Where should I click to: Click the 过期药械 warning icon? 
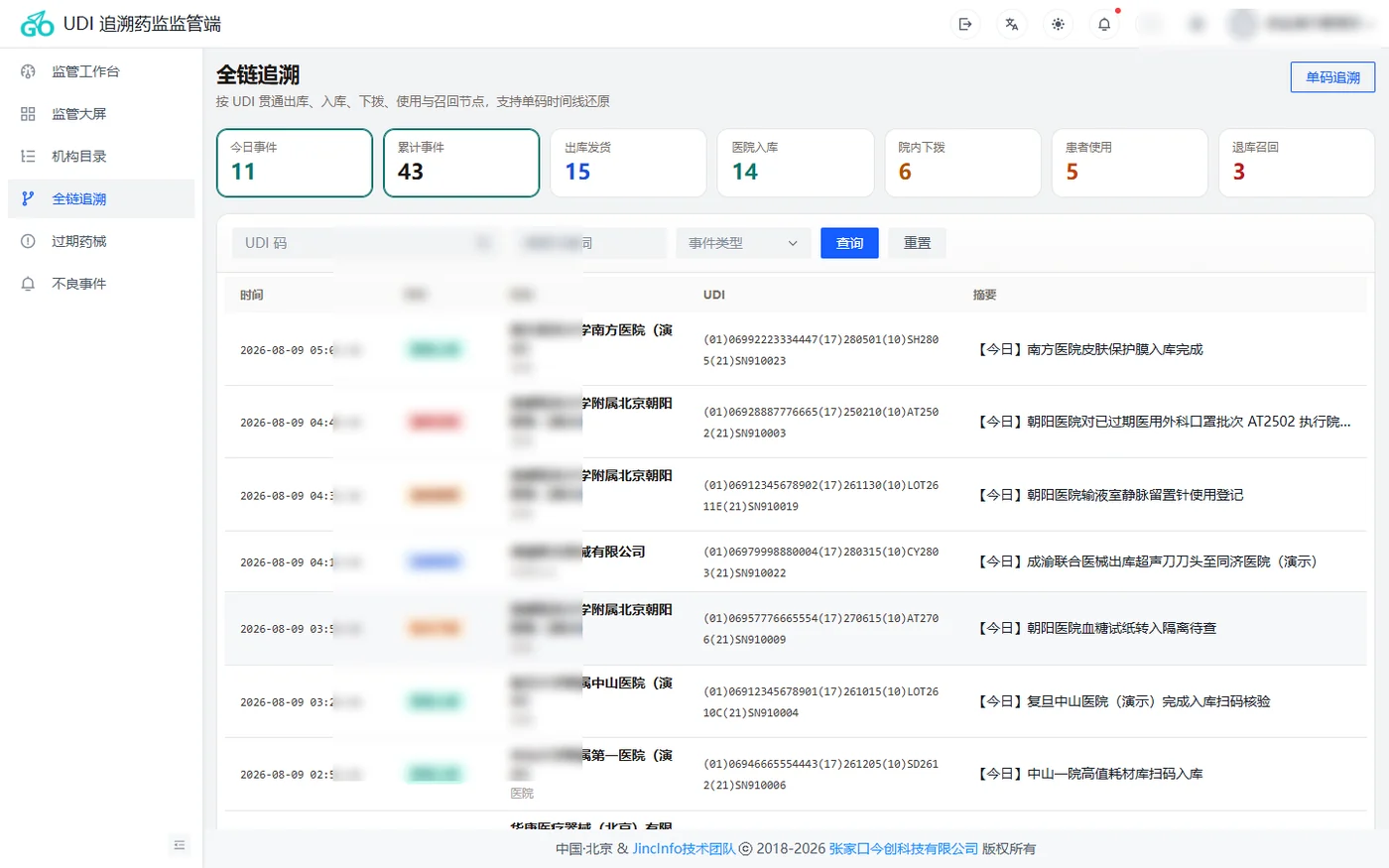(x=28, y=241)
